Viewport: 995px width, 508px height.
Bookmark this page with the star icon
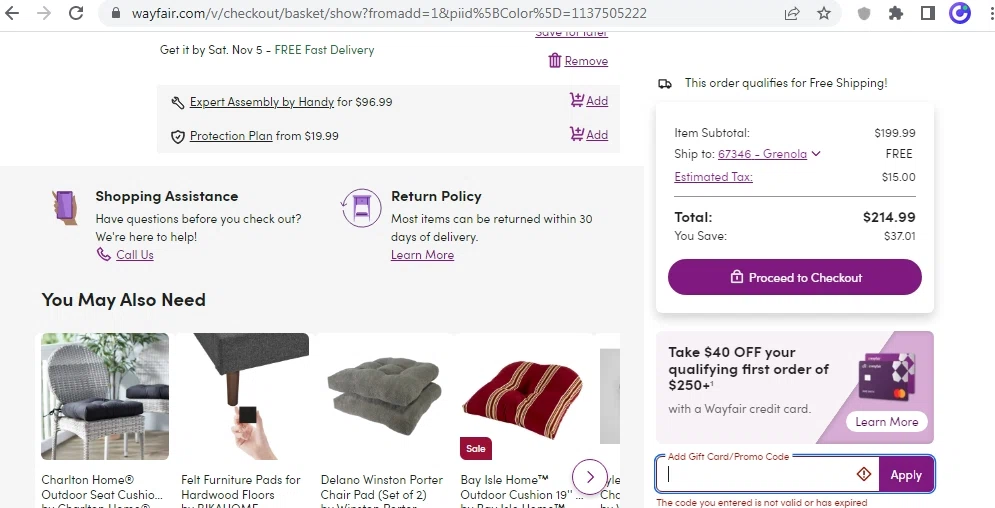pyautogui.click(x=824, y=13)
